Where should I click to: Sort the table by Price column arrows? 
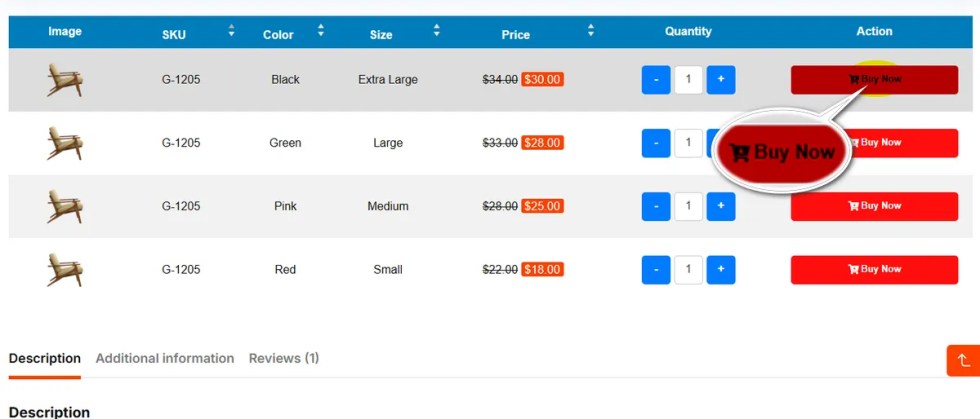click(591, 32)
